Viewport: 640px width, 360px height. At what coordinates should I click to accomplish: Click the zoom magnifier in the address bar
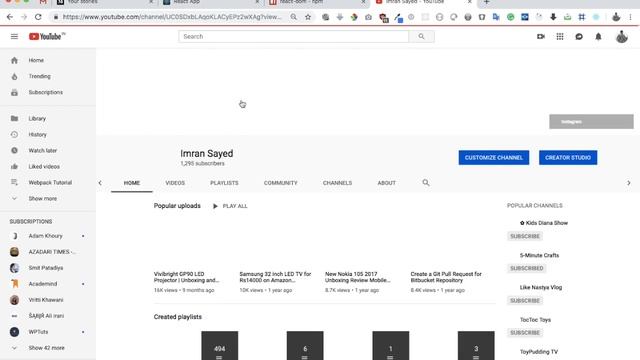293,17
